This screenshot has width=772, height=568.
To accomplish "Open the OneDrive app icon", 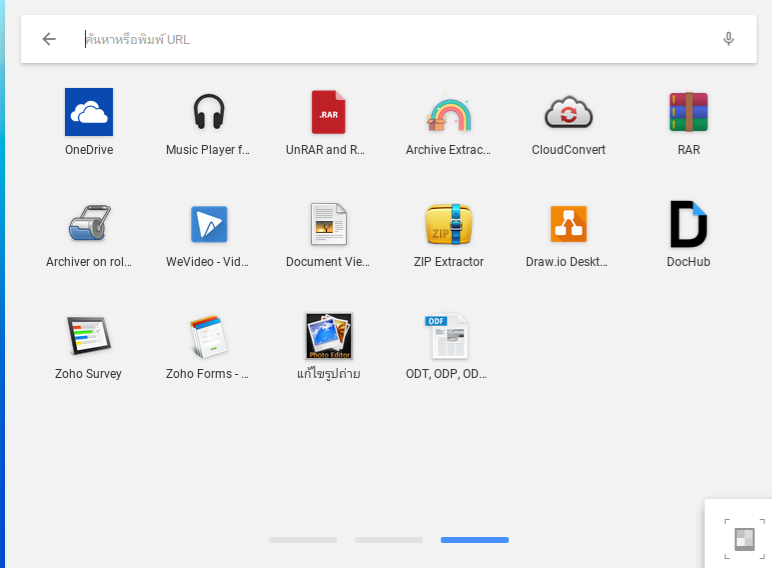I will coord(89,112).
